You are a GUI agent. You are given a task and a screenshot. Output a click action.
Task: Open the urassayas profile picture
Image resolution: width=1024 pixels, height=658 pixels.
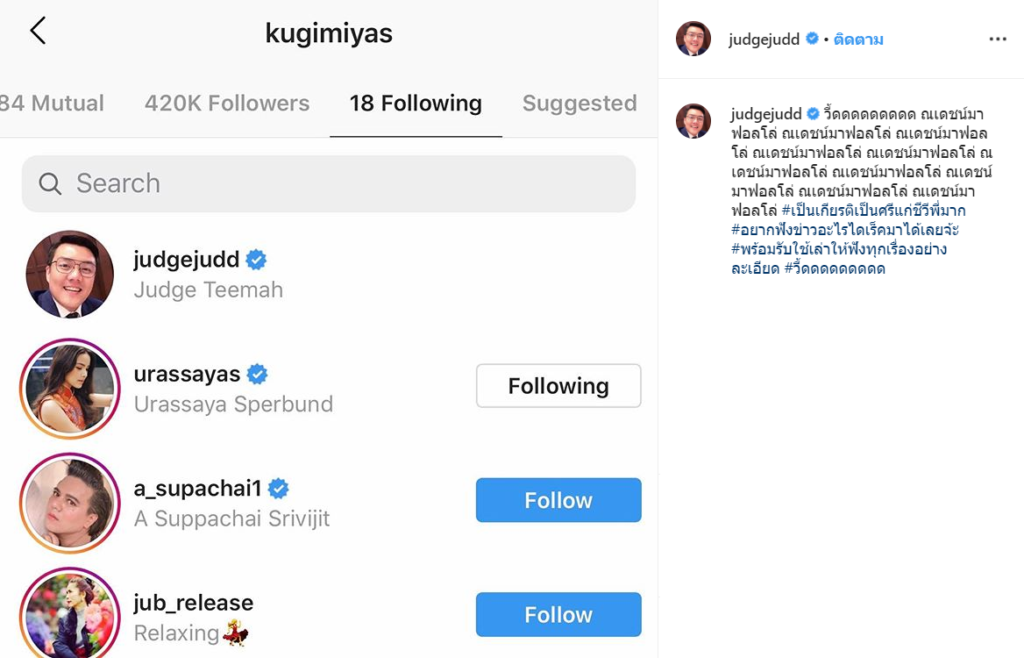click(70, 388)
